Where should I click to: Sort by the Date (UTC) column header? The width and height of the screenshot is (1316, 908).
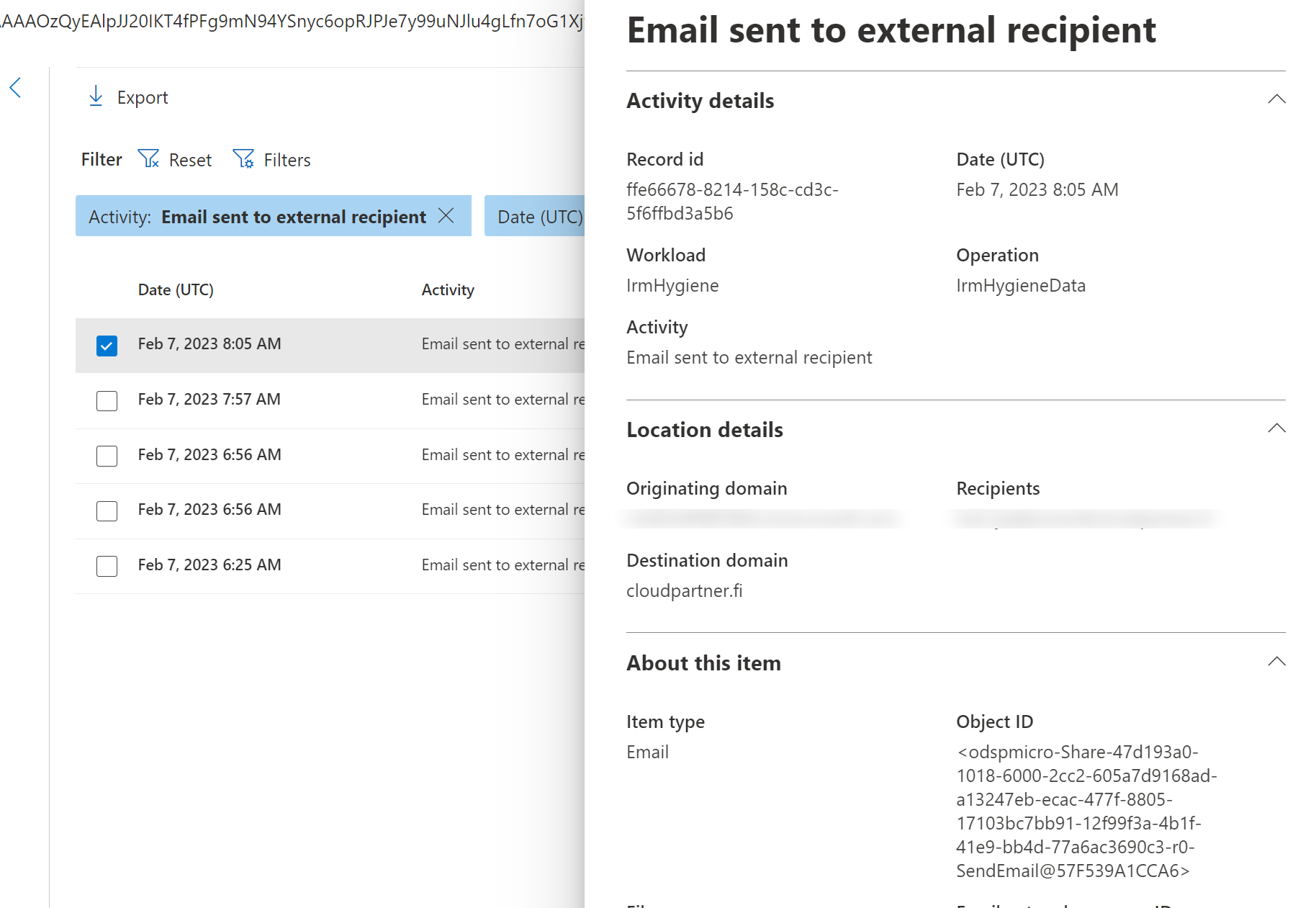pos(176,289)
